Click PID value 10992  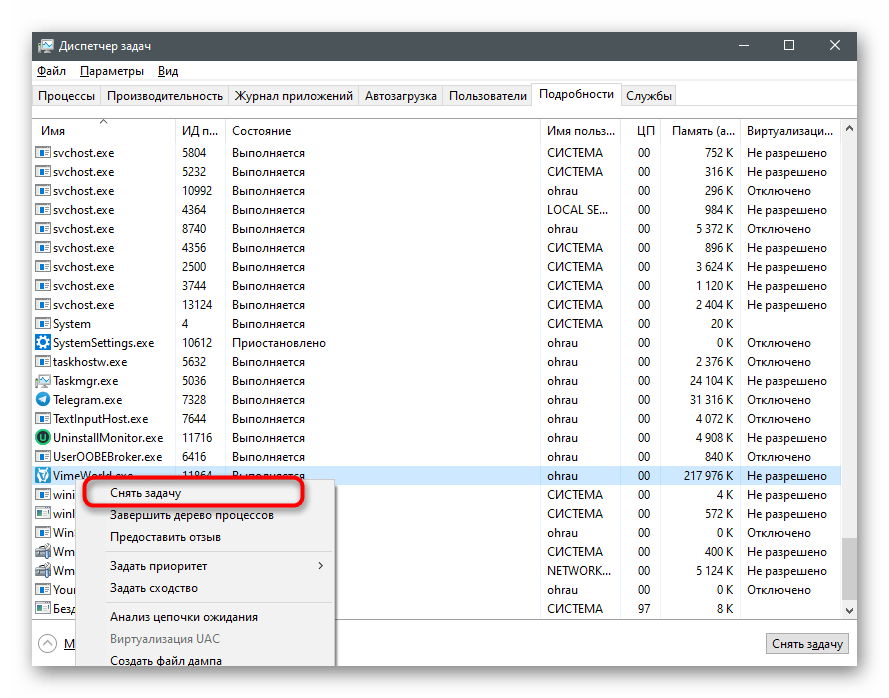pos(197,191)
